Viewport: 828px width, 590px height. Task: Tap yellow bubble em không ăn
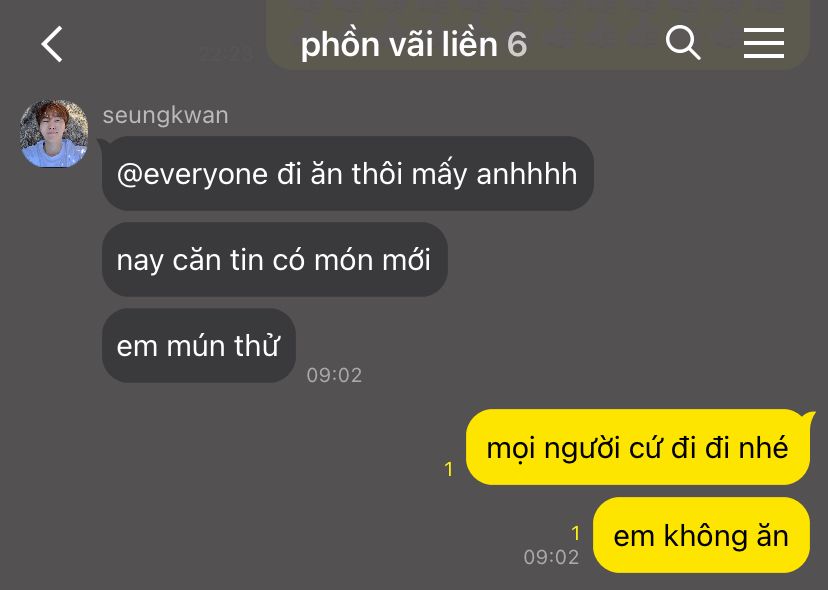tap(701, 535)
